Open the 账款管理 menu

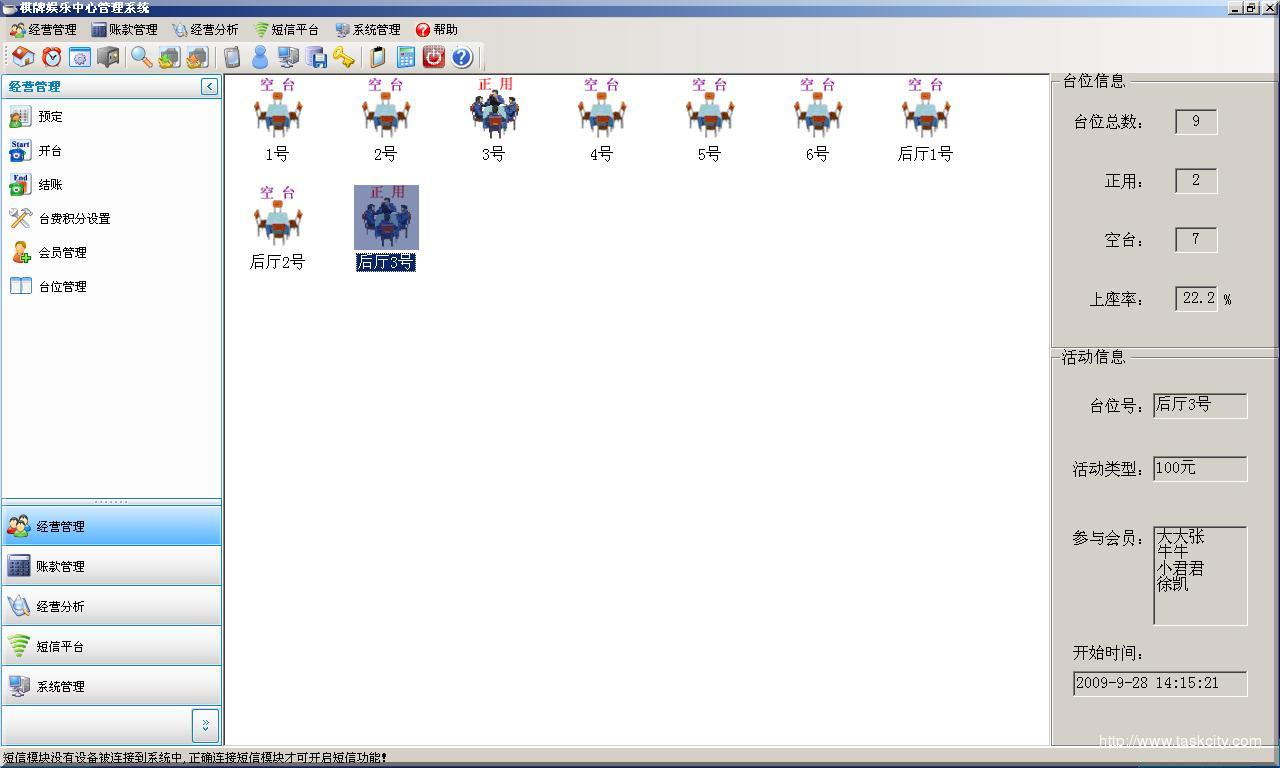[125, 30]
